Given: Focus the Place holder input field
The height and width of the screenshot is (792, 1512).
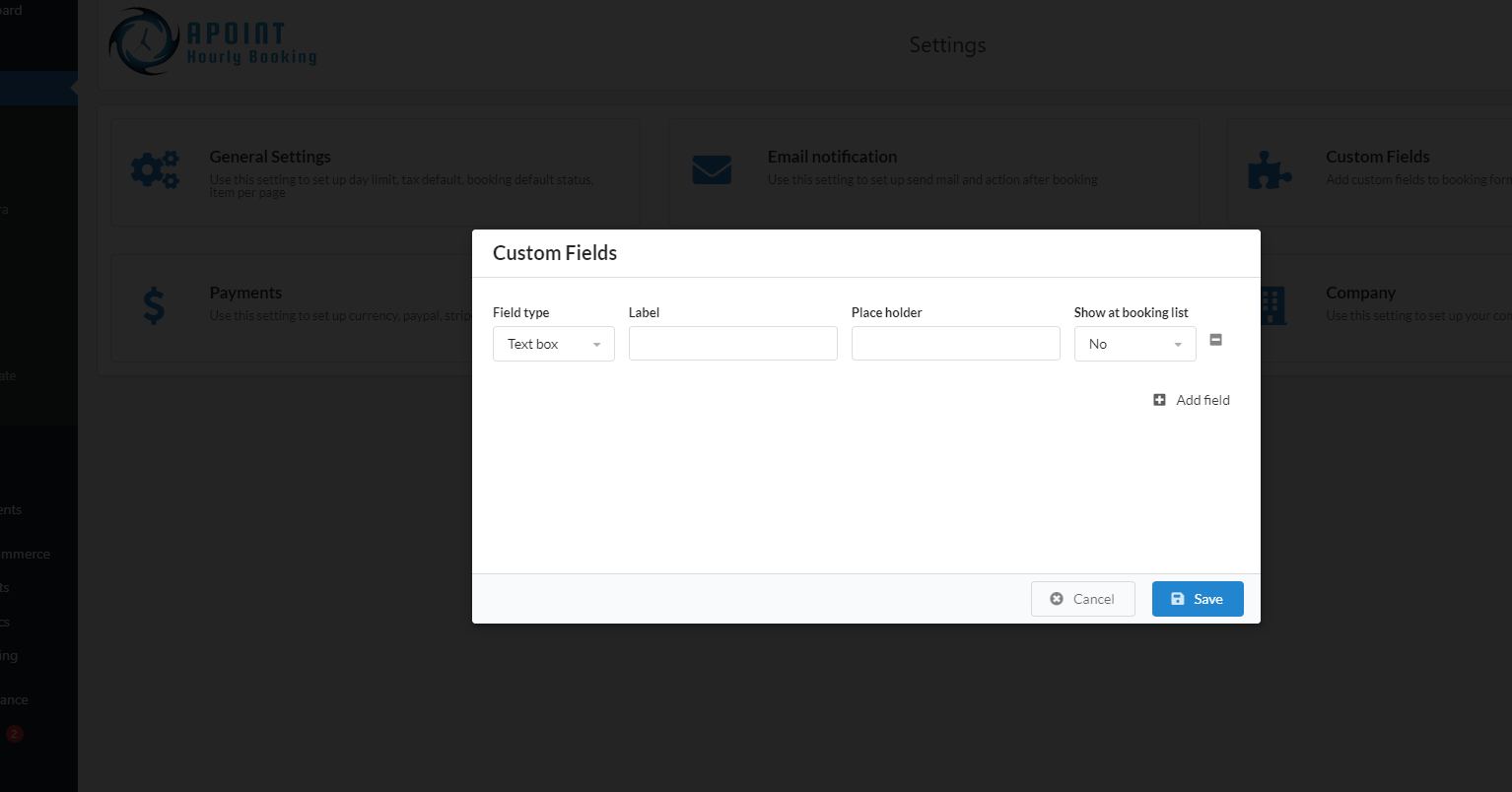Looking at the screenshot, I should pos(956,344).
